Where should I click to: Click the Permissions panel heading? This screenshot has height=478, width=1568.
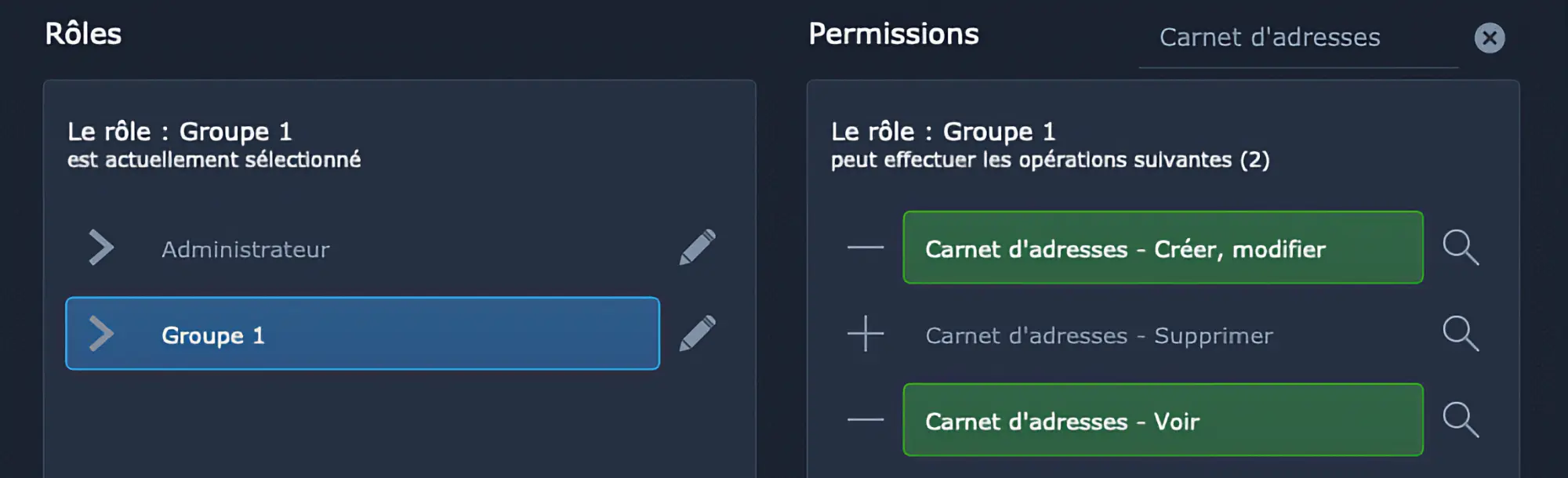pyautogui.click(x=894, y=34)
